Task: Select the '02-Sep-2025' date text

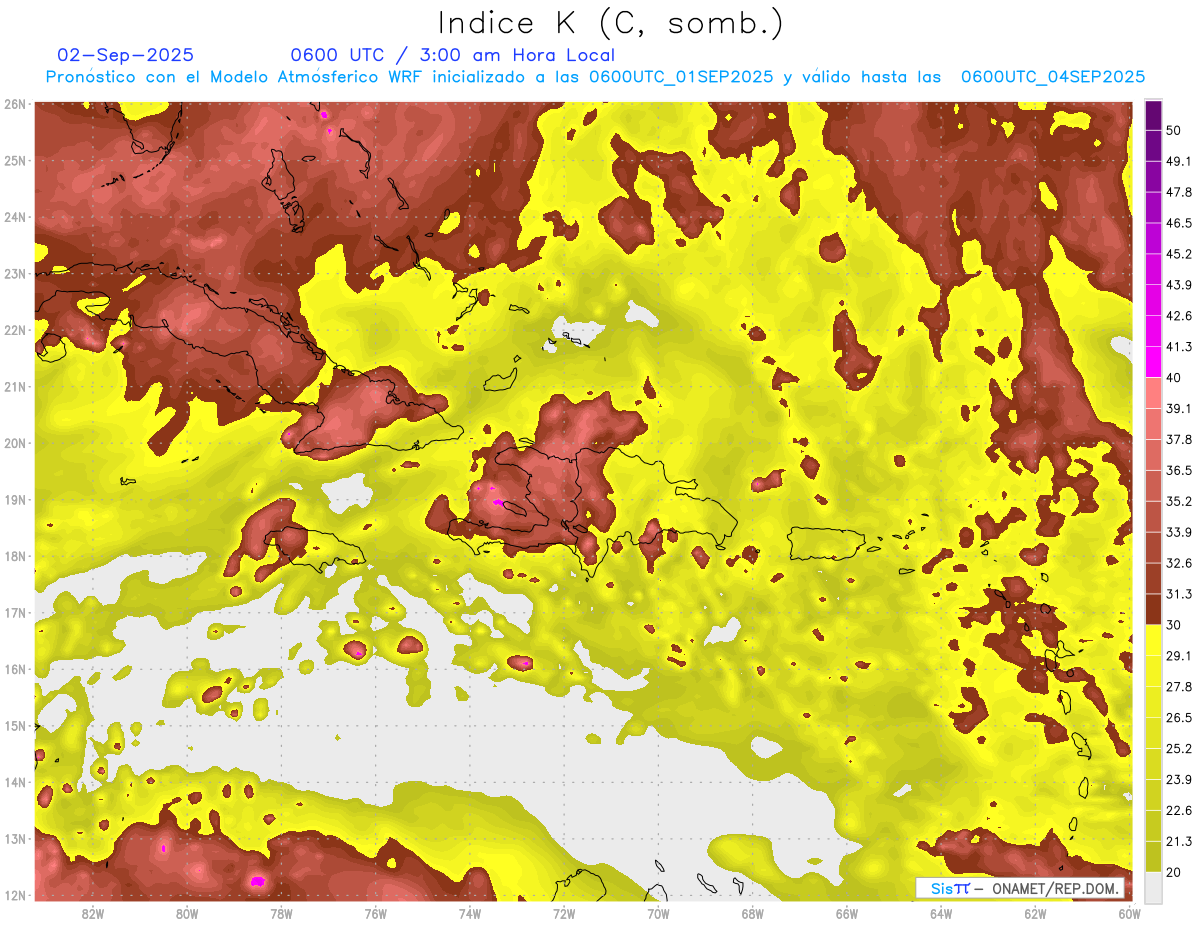Action: tap(126, 55)
